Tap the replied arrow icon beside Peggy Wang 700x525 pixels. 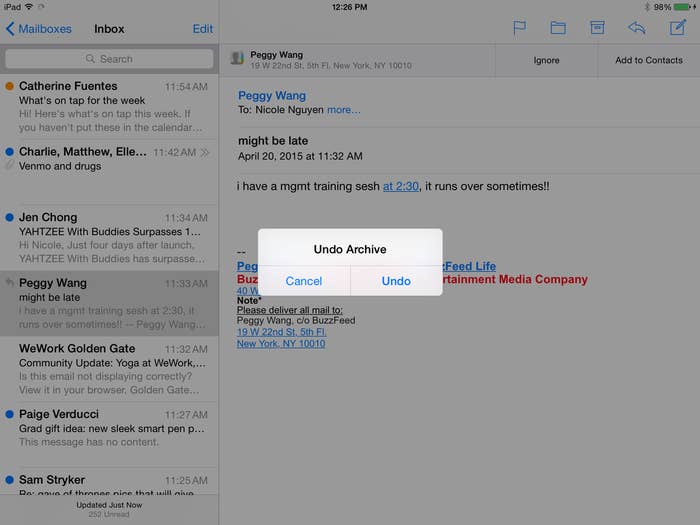pyautogui.click(x=9, y=282)
